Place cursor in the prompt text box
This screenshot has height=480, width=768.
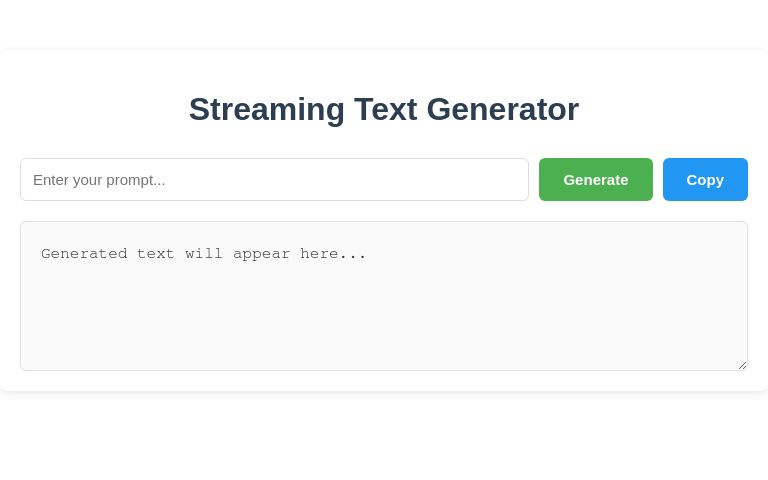(x=274, y=180)
